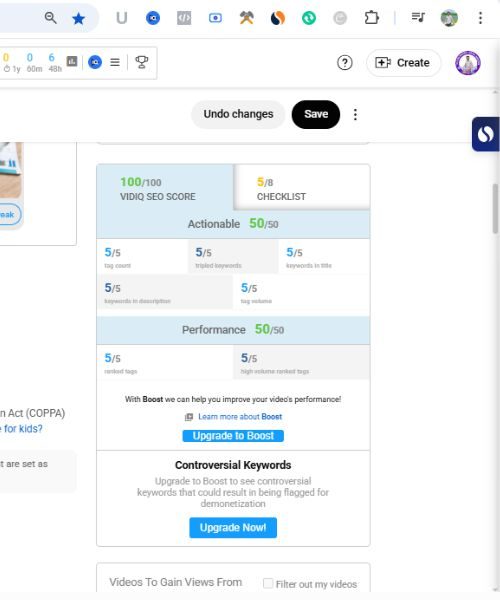The image size is (500, 600).
Task: Click the tag volume 5/5 score
Action: (301, 293)
